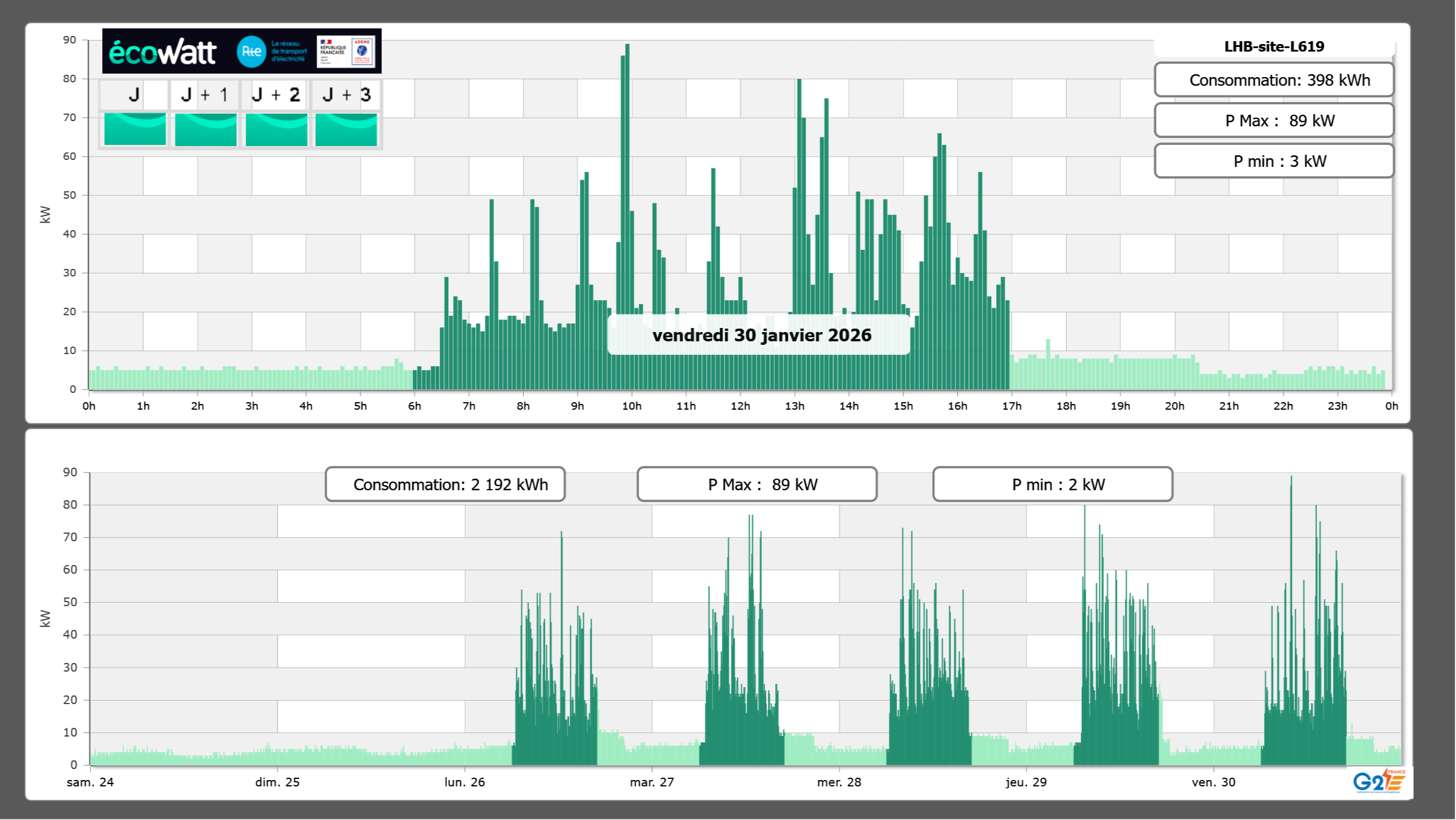Click the vendredi 30 janvier 2026 date label
Screen dimensions: 1456x820
(x=761, y=335)
